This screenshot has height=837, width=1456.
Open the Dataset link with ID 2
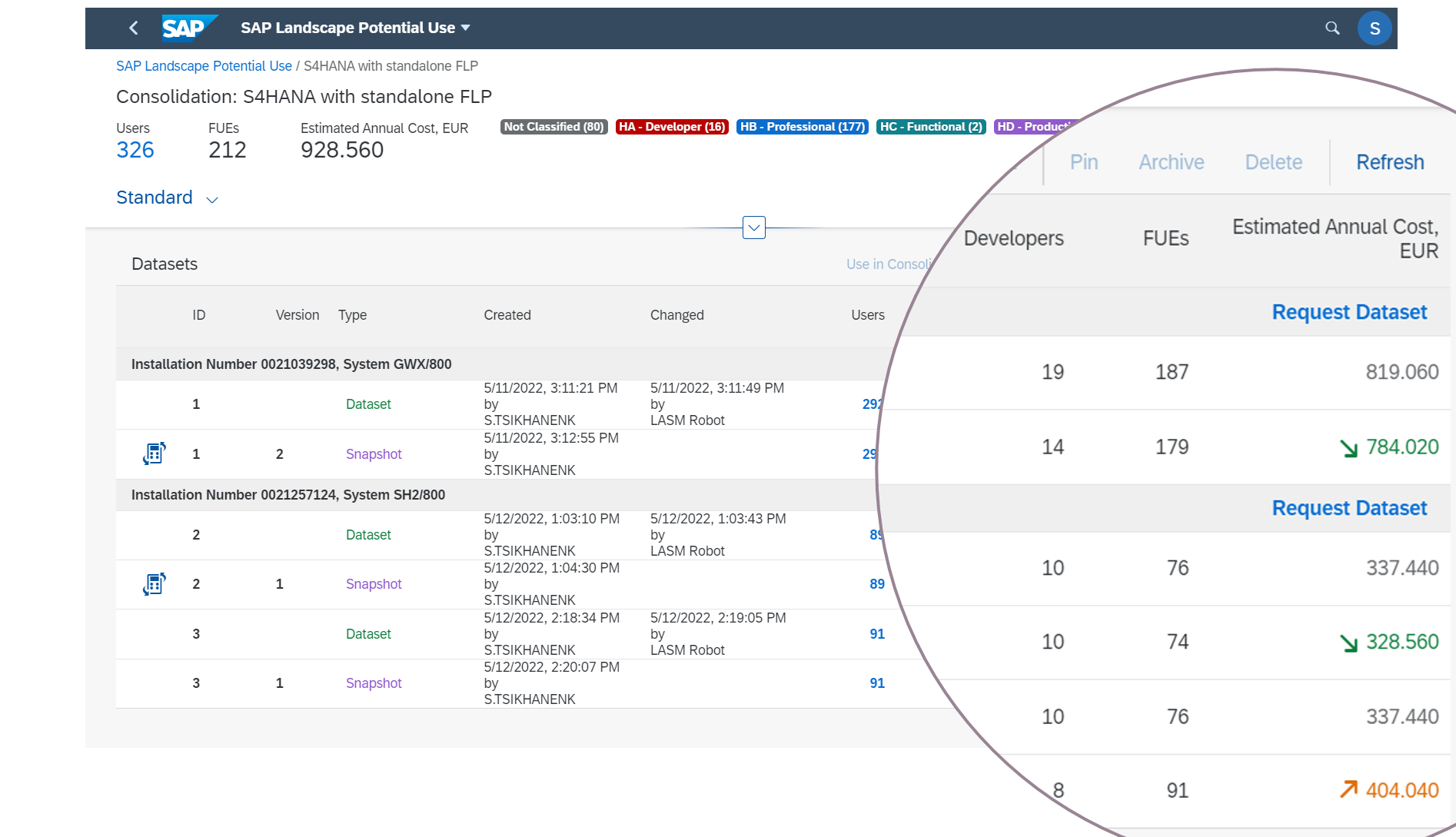(368, 535)
